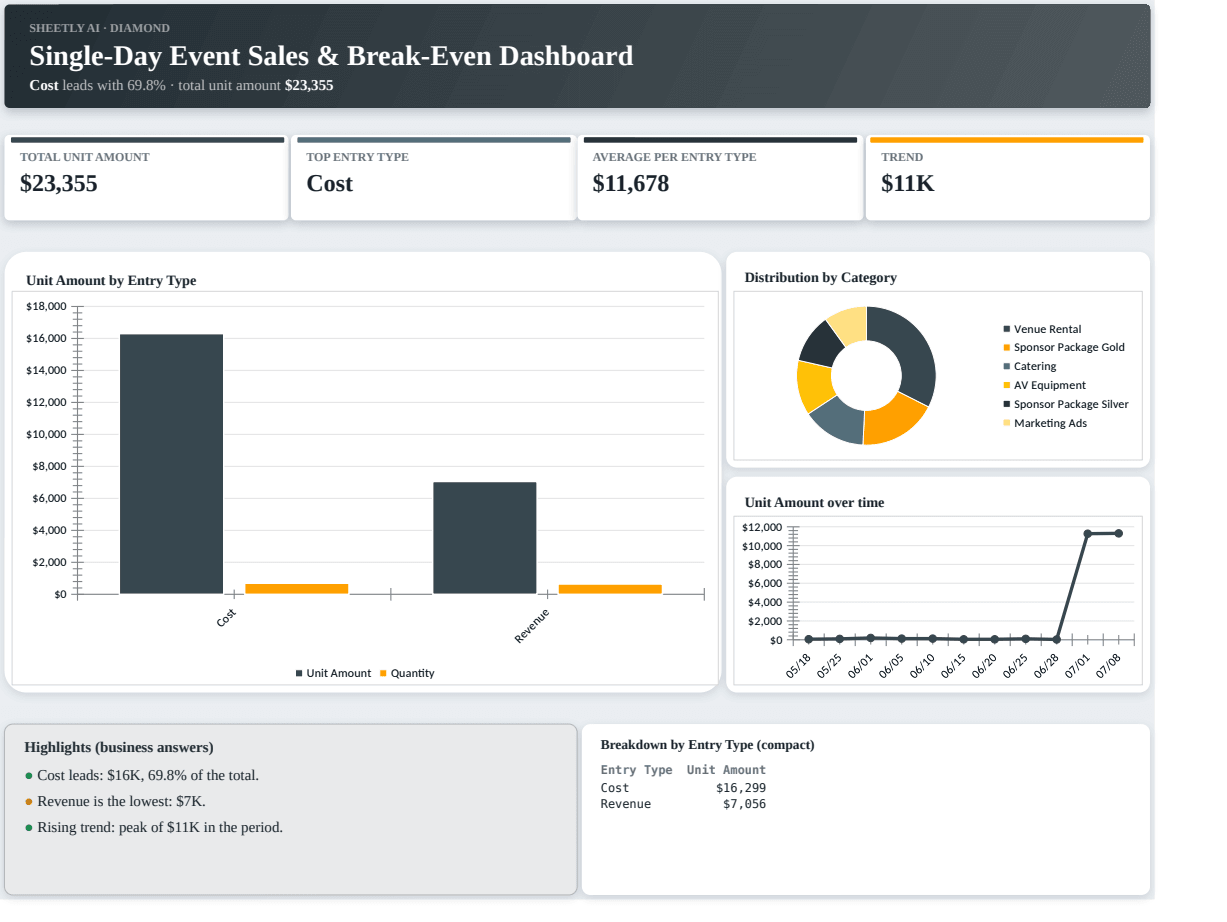The height and width of the screenshot is (922, 1227).
Task: Click the Sheetly AI · Diamond label
Action: (x=99, y=28)
